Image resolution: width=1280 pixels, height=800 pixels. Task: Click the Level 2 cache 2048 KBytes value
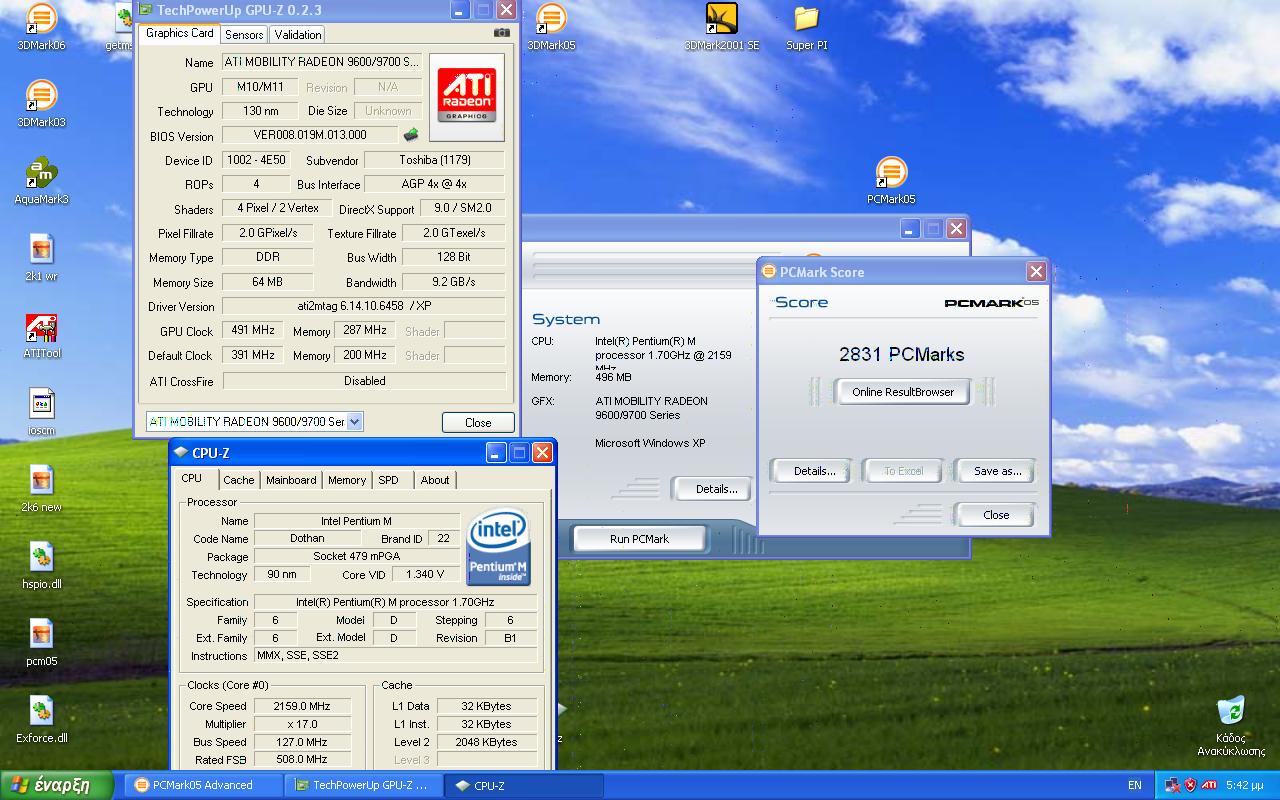click(489, 742)
